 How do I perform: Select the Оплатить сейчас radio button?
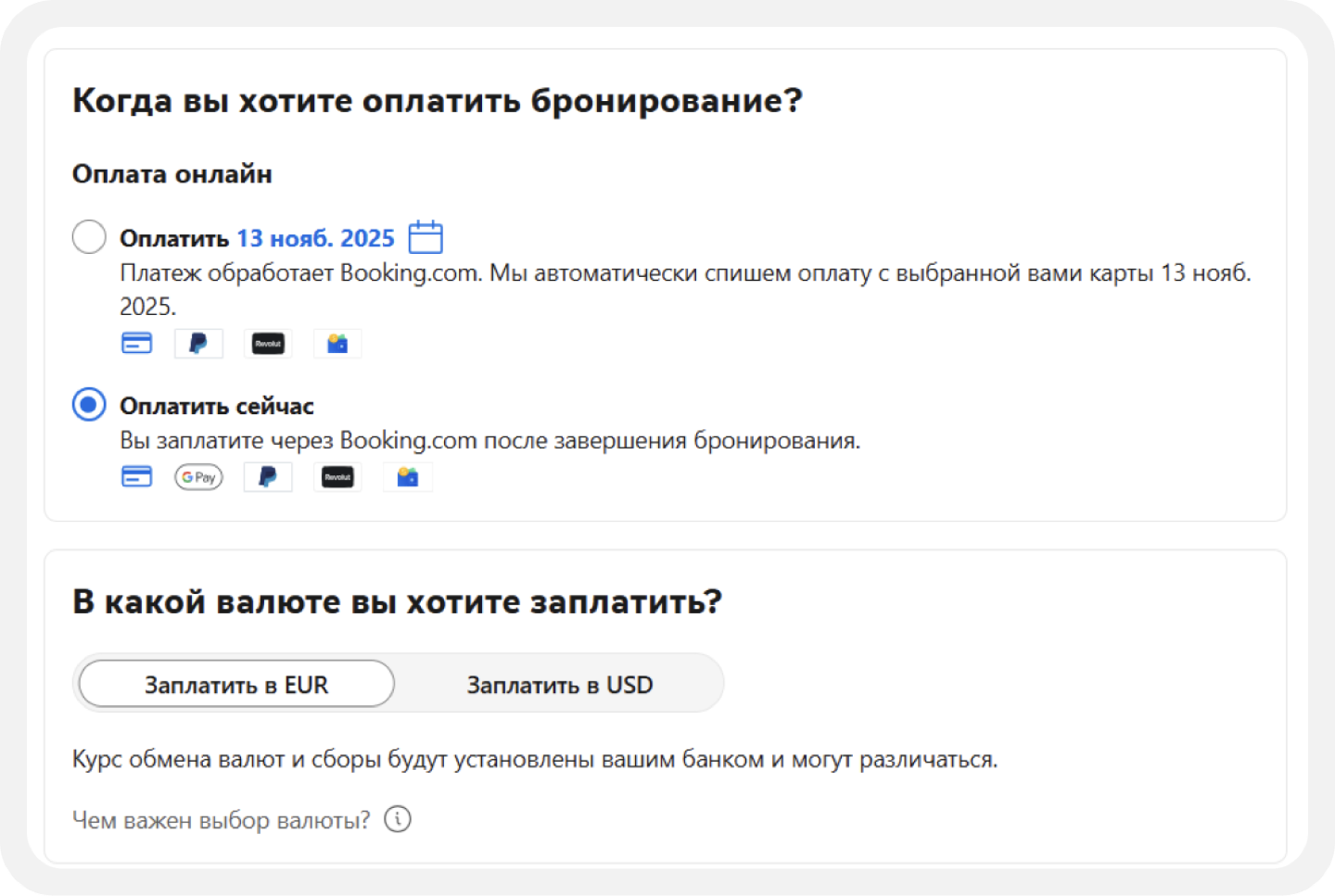tap(89, 405)
